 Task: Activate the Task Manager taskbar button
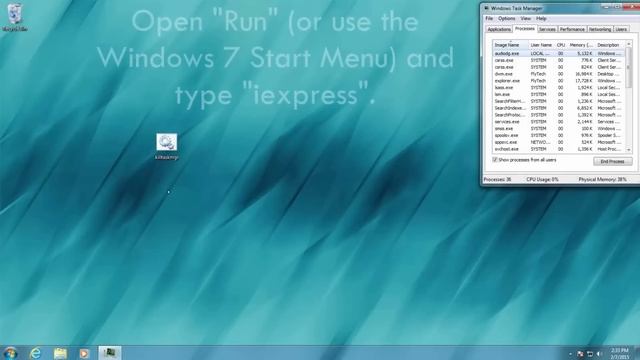pyautogui.click(x=109, y=353)
